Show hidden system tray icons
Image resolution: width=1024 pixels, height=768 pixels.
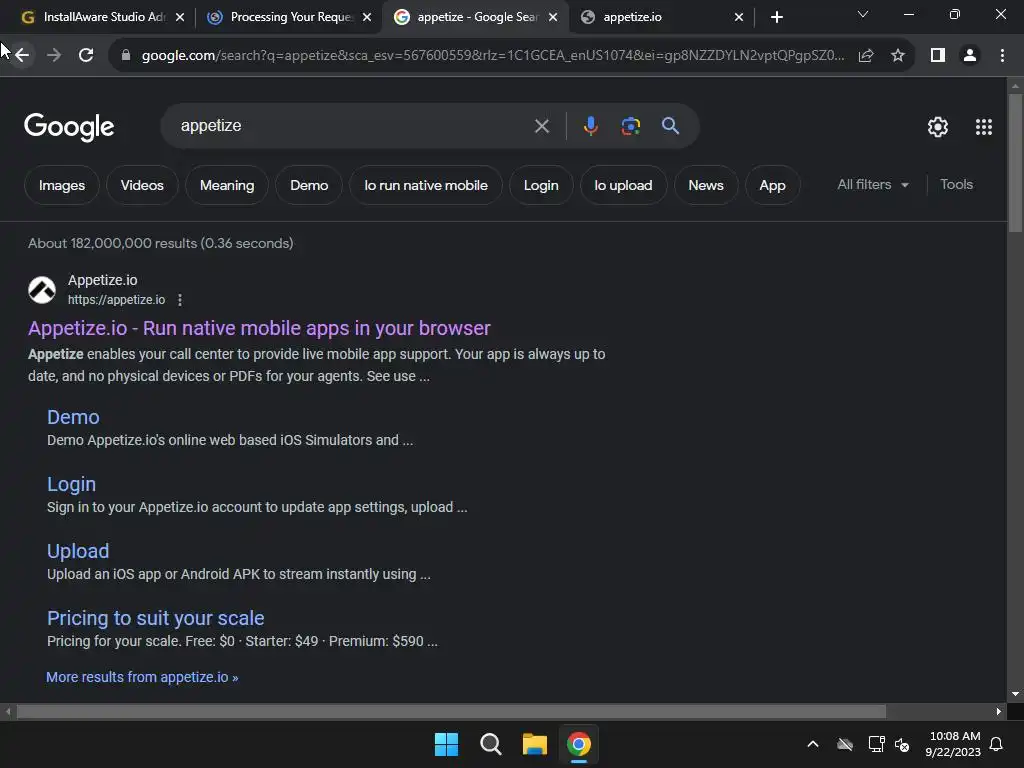[x=813, y=744]
